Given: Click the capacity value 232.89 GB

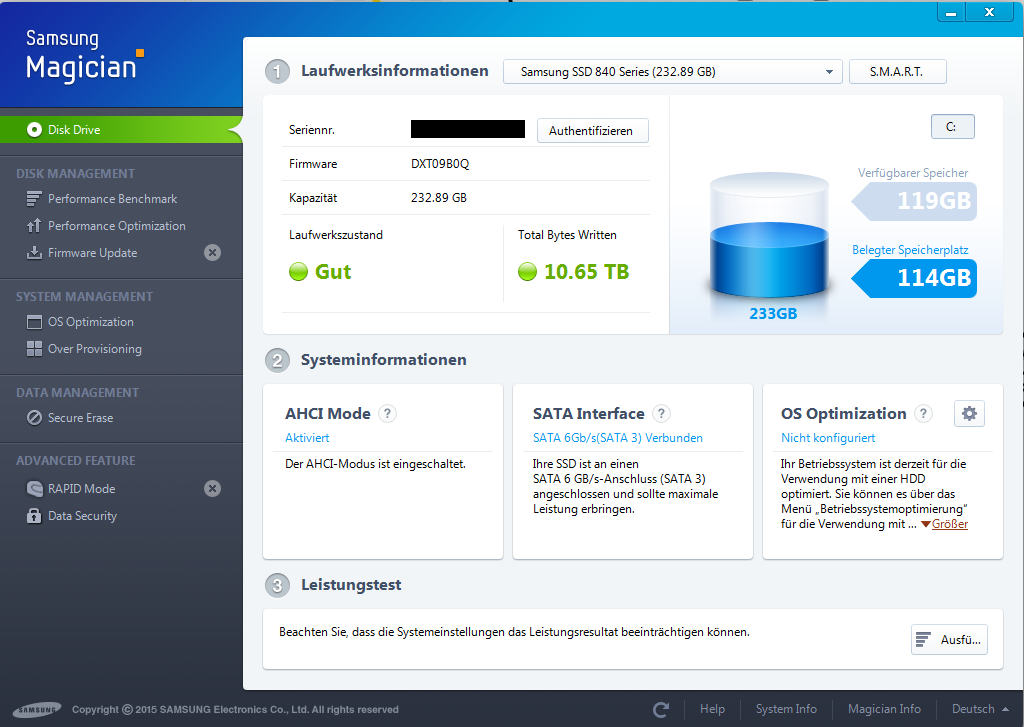Looking at the screenshot, I should coord(439,198).
